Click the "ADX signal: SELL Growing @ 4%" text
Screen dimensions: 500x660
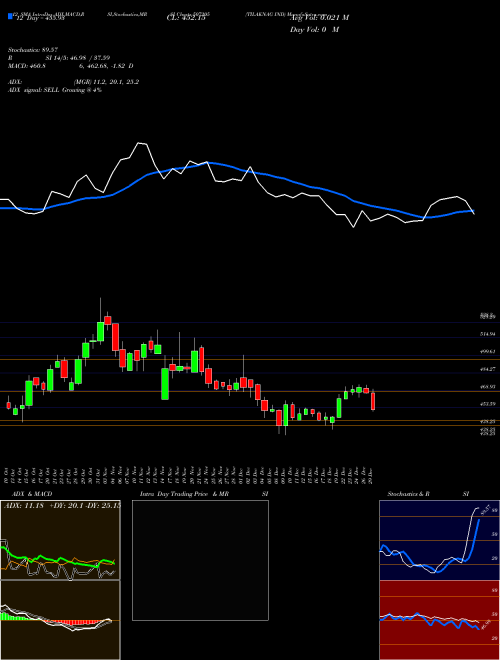pyautogui.click(x=55, y=90)
